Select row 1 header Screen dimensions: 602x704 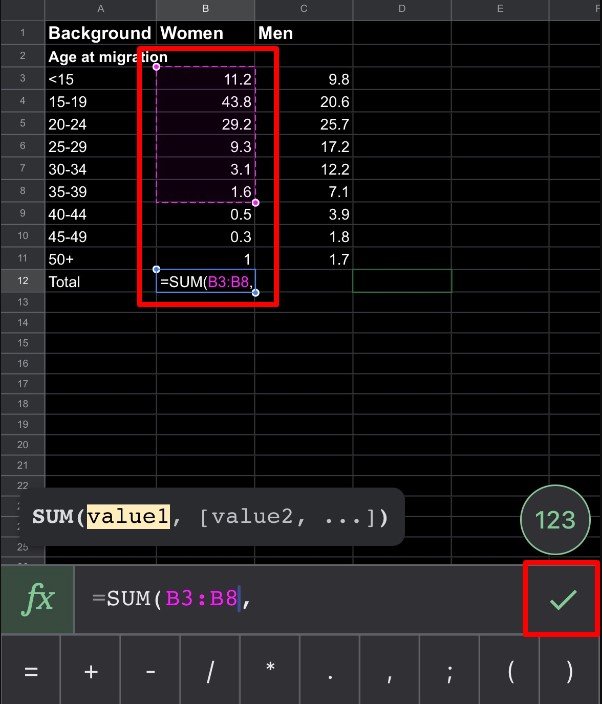coord(23,33)
